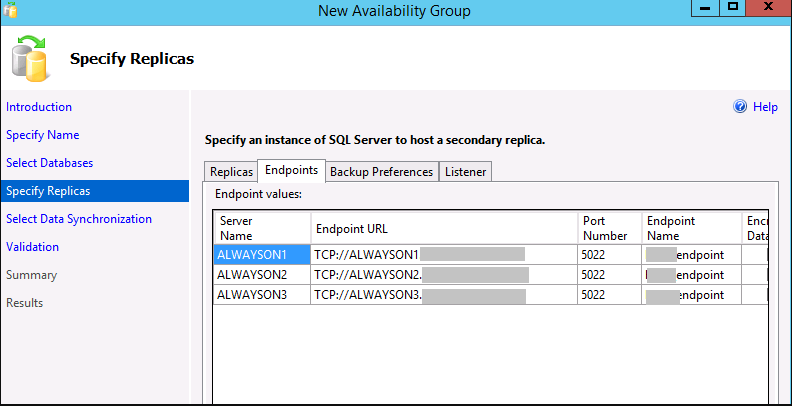Click the application icon in title bar

(x=10, y=9)
